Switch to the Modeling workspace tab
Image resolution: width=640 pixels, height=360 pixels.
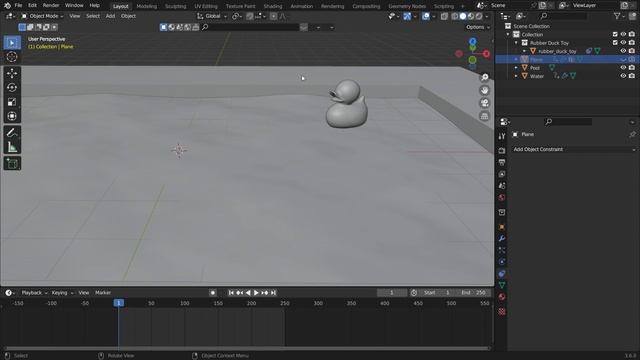[x=147, y=6]
